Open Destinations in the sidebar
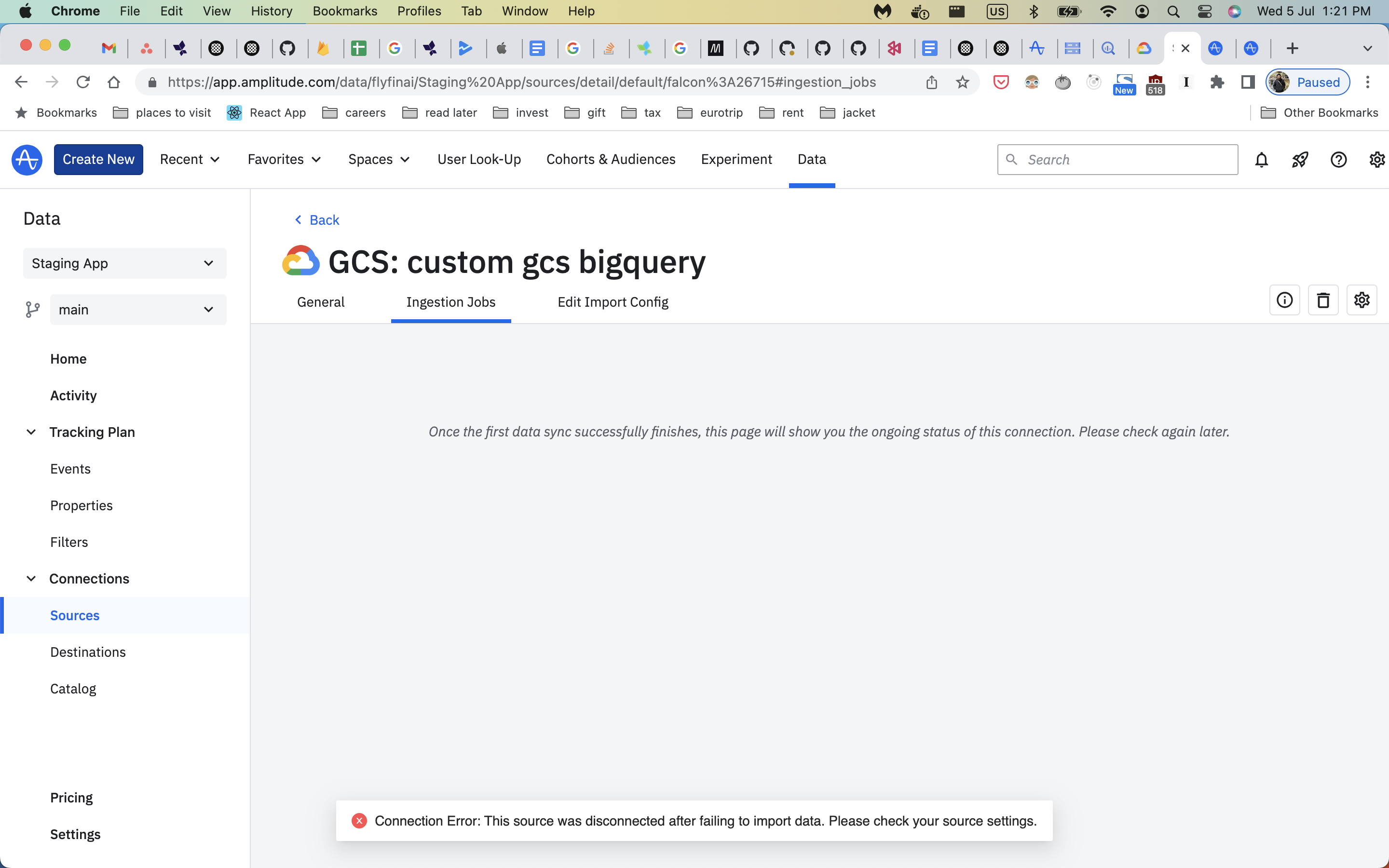Viewport: 1389px width, 868px height. pos(88,652)
